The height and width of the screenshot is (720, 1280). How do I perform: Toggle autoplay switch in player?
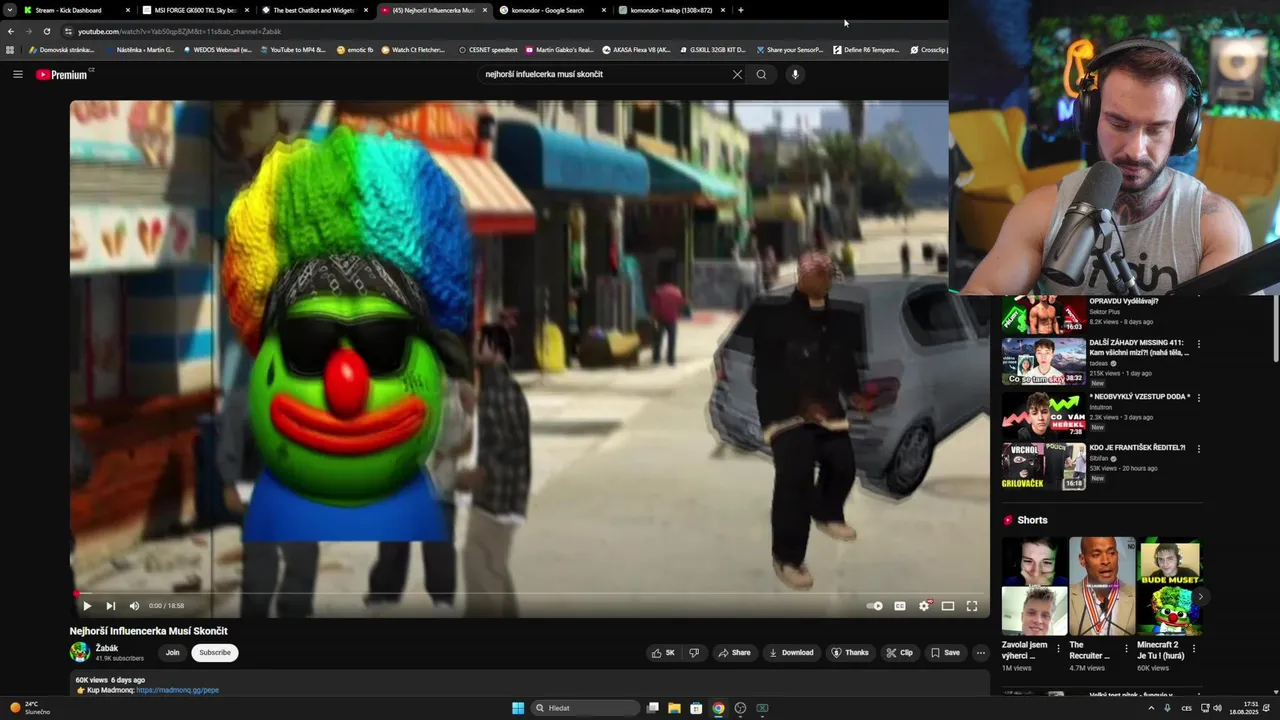(x=875, y=605)
